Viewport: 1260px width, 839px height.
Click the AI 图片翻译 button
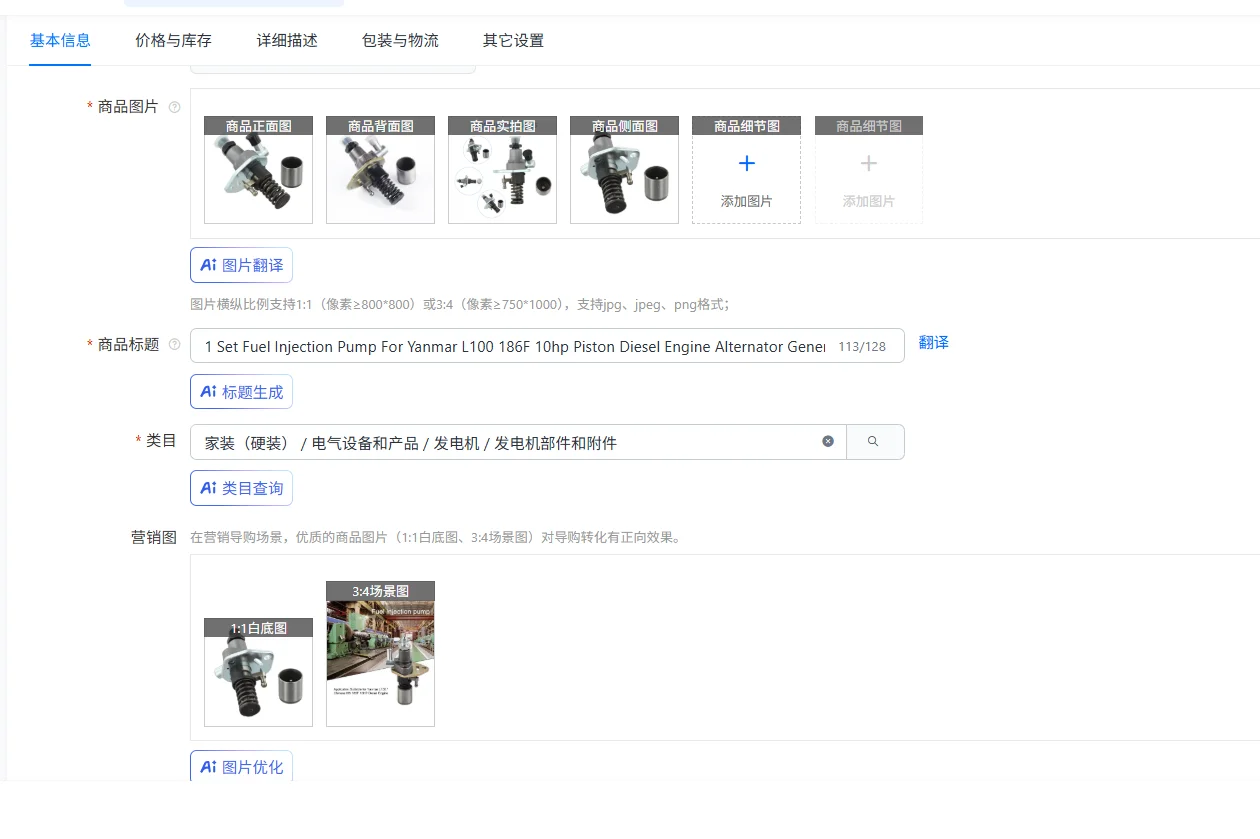click(241, 265)
